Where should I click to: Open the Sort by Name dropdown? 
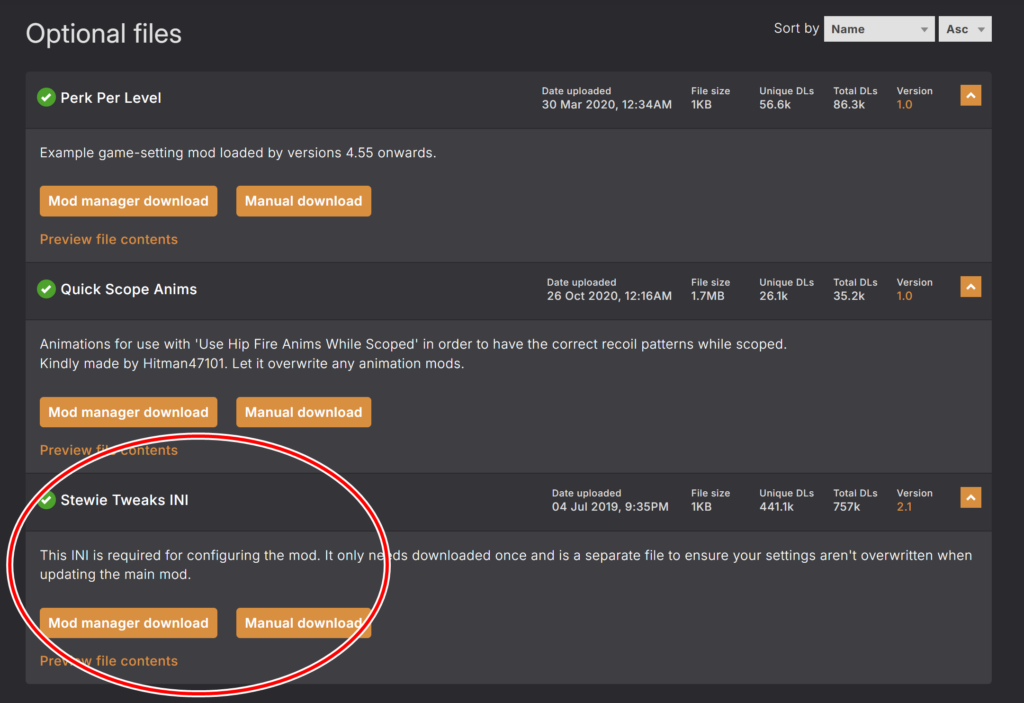pyautogui.click(x=878, y=29)
